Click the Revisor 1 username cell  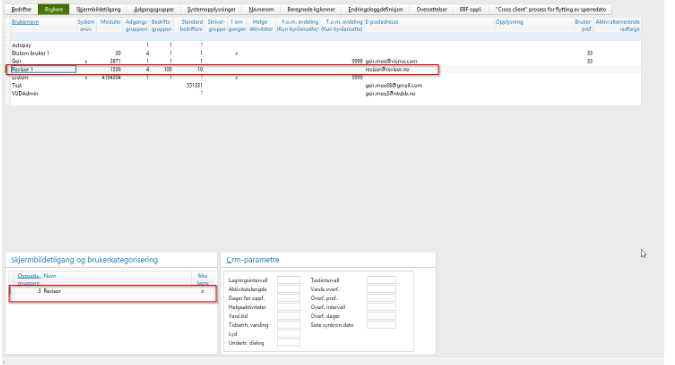tap(43, 69)
